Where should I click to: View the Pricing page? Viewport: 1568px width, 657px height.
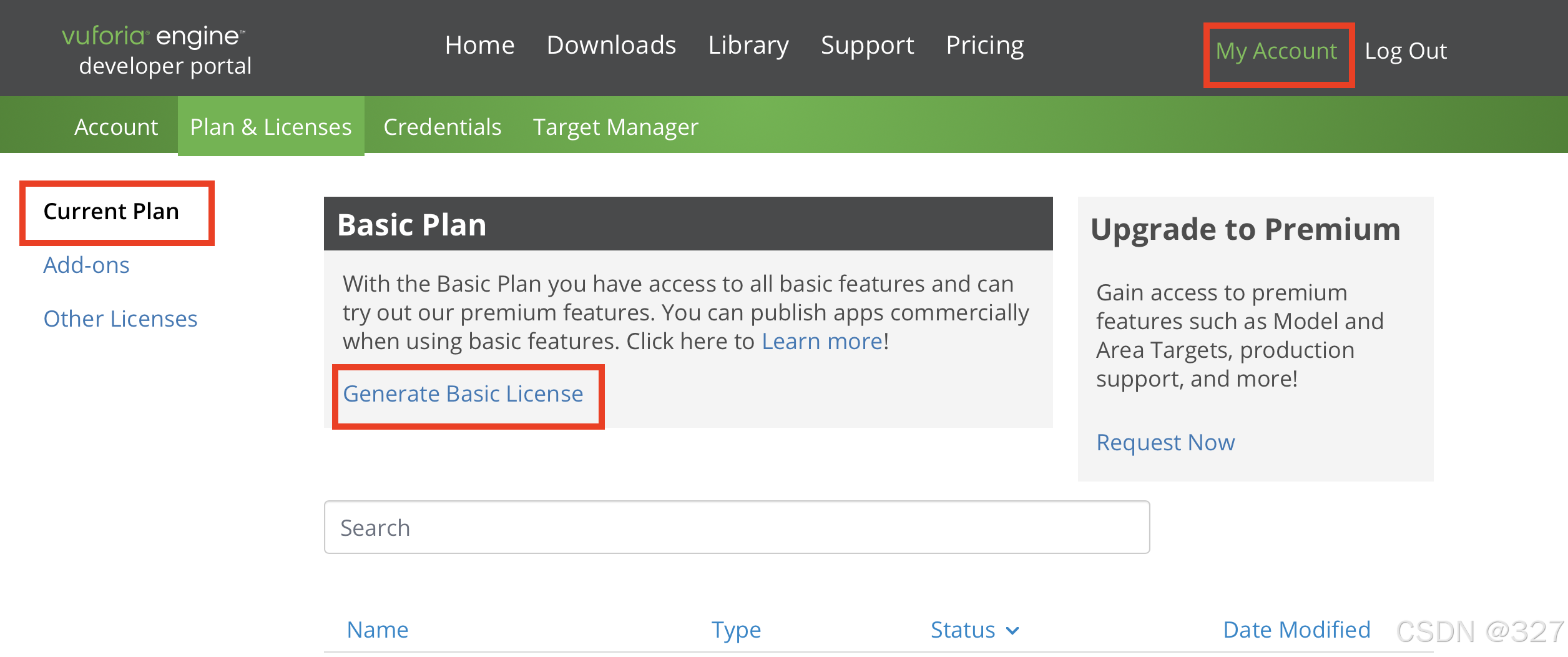(984, 46)
